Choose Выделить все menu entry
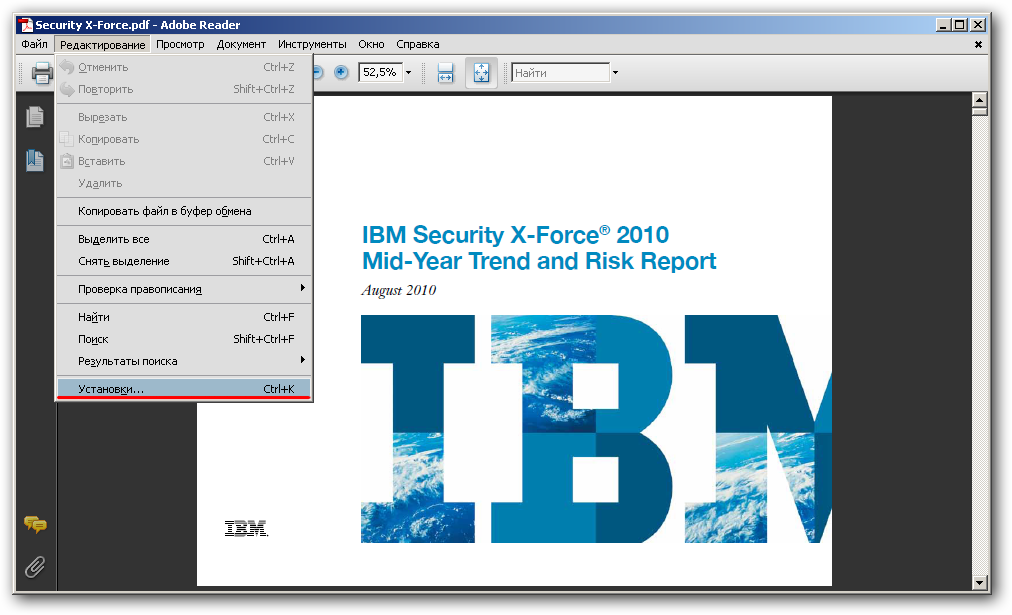This screenshot has width=1012, height=615. (x=184, y=239)
